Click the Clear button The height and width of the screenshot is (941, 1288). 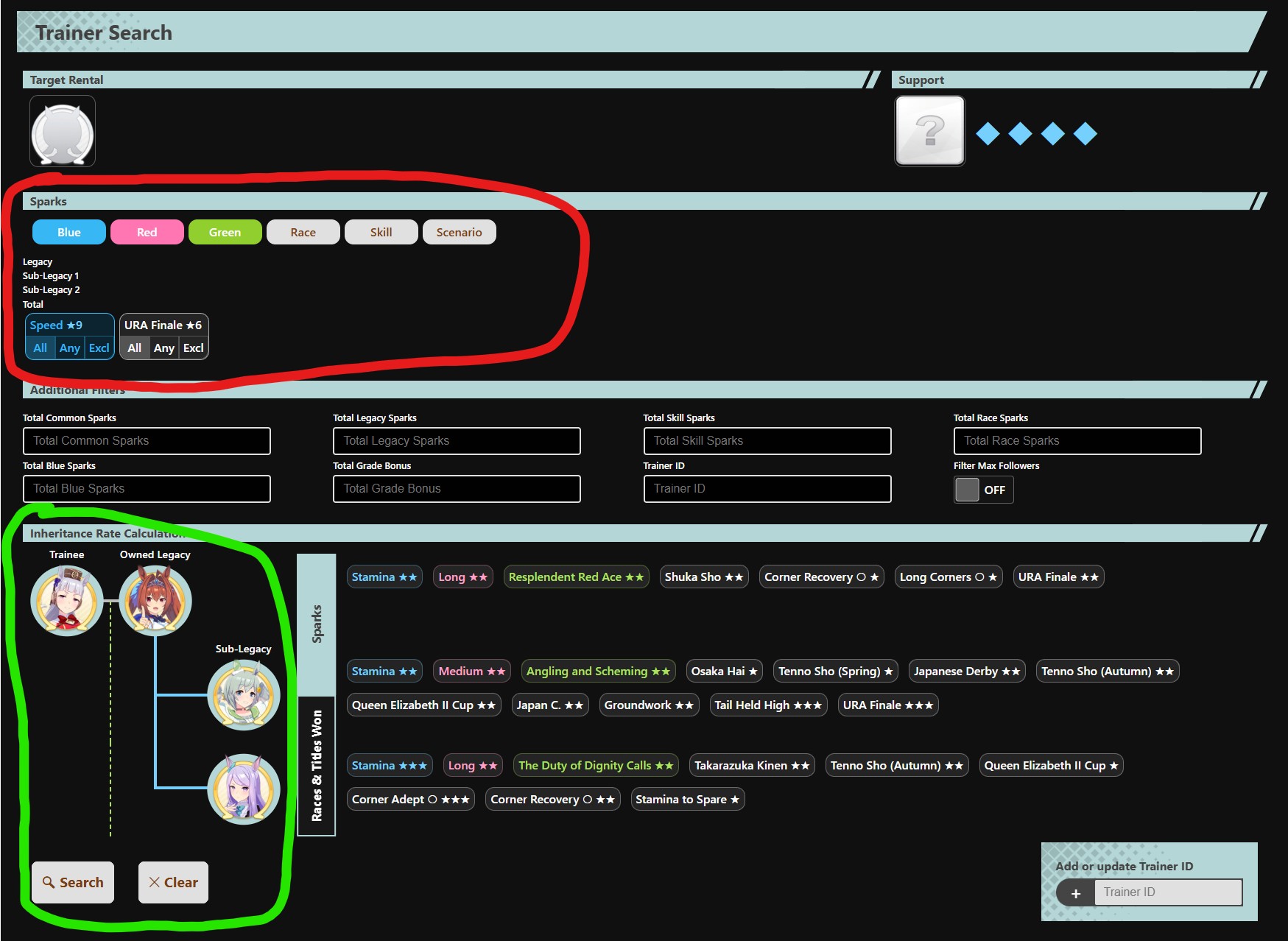click(173, 882)
